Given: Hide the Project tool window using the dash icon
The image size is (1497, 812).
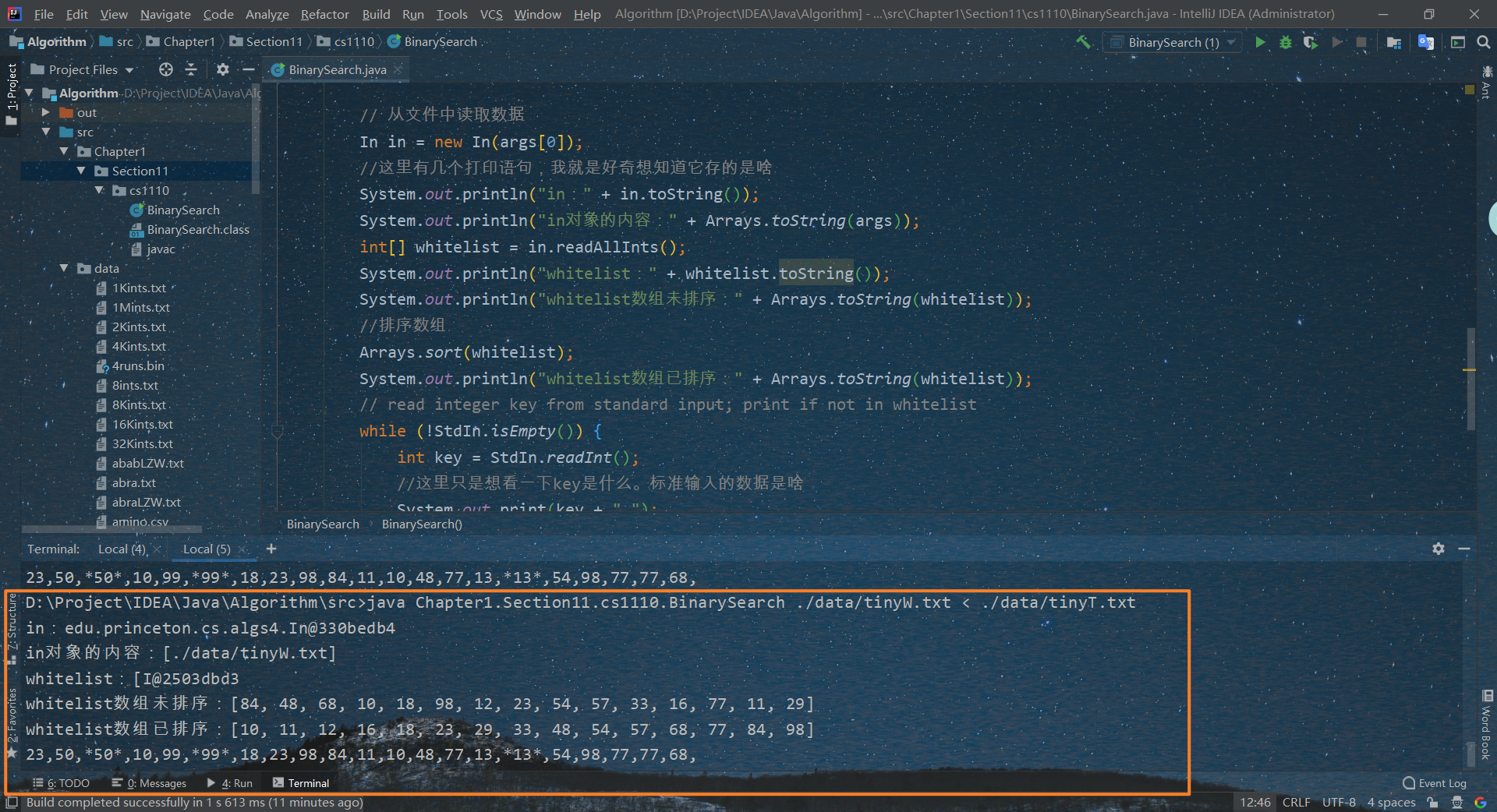Looking at the screenshot, I should tap(249, 69).
